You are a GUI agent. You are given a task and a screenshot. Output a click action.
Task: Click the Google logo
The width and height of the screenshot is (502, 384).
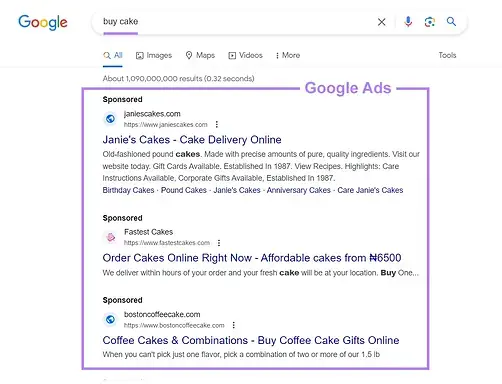[43, 22]
